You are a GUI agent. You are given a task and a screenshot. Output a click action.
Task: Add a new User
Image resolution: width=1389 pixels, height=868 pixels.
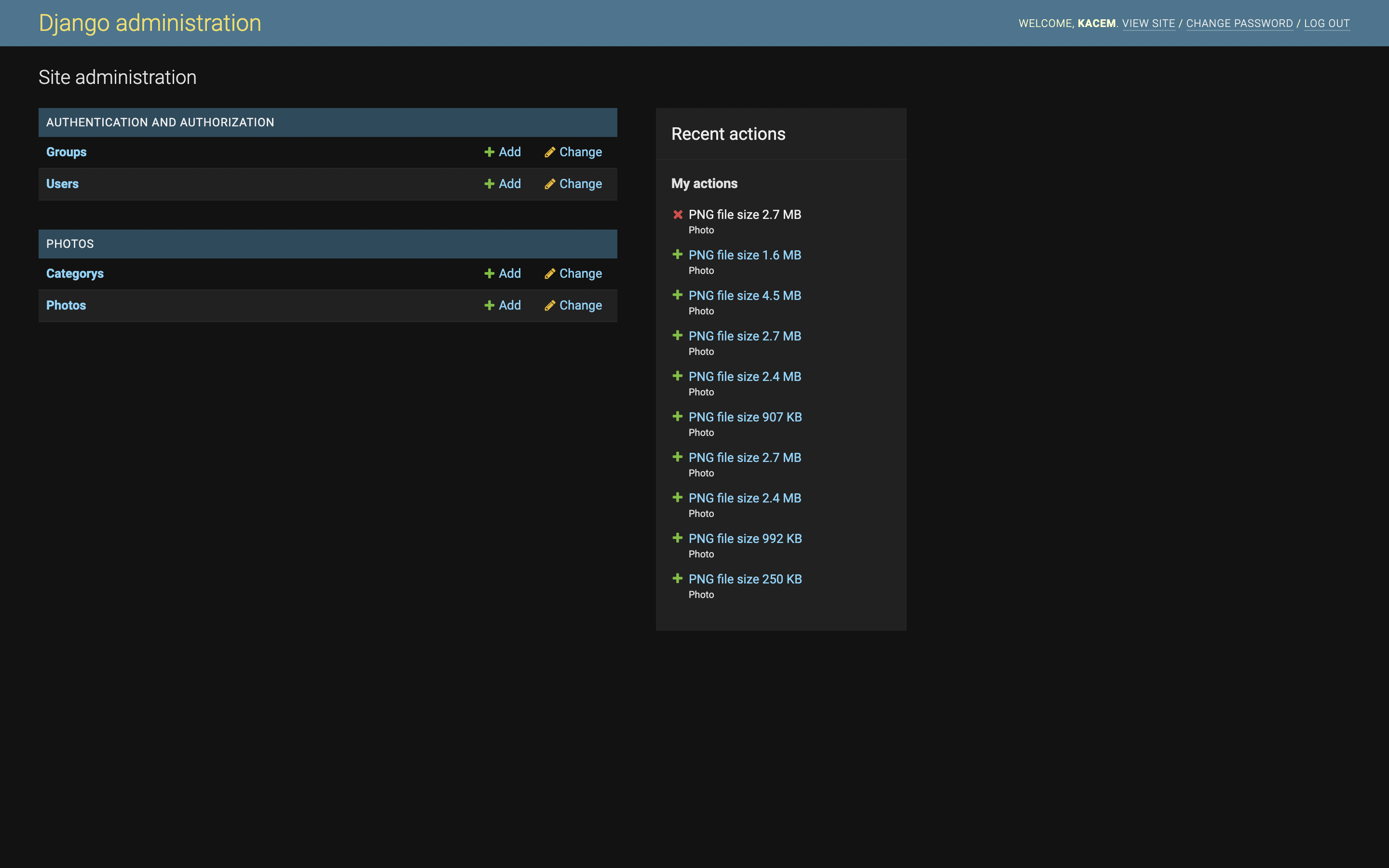[x=510, y=184]
